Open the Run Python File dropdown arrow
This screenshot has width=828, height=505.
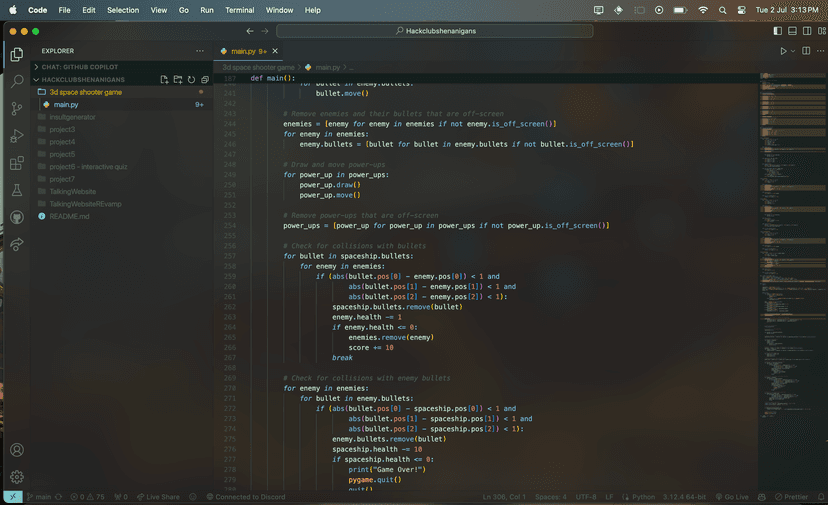793,51
